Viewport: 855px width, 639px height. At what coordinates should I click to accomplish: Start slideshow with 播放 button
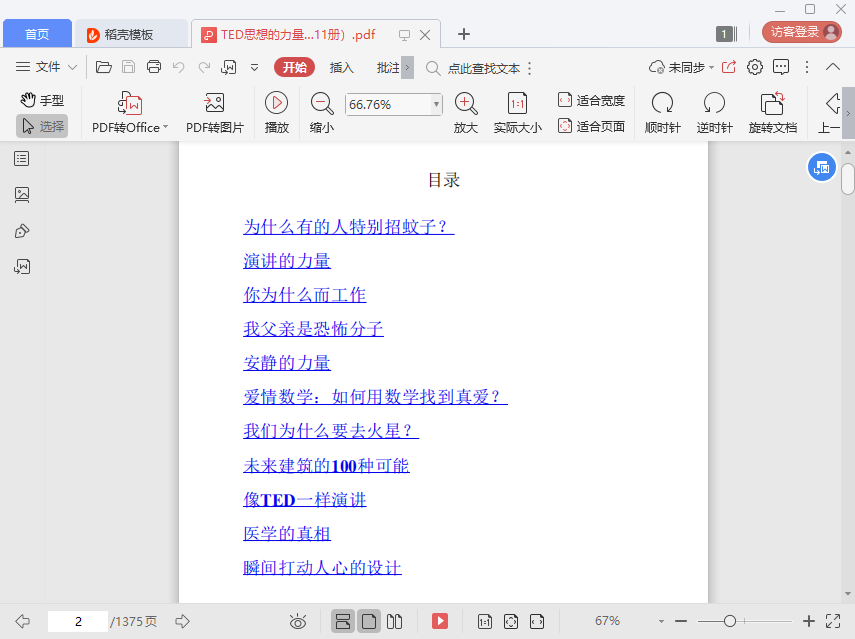point(276,113)
